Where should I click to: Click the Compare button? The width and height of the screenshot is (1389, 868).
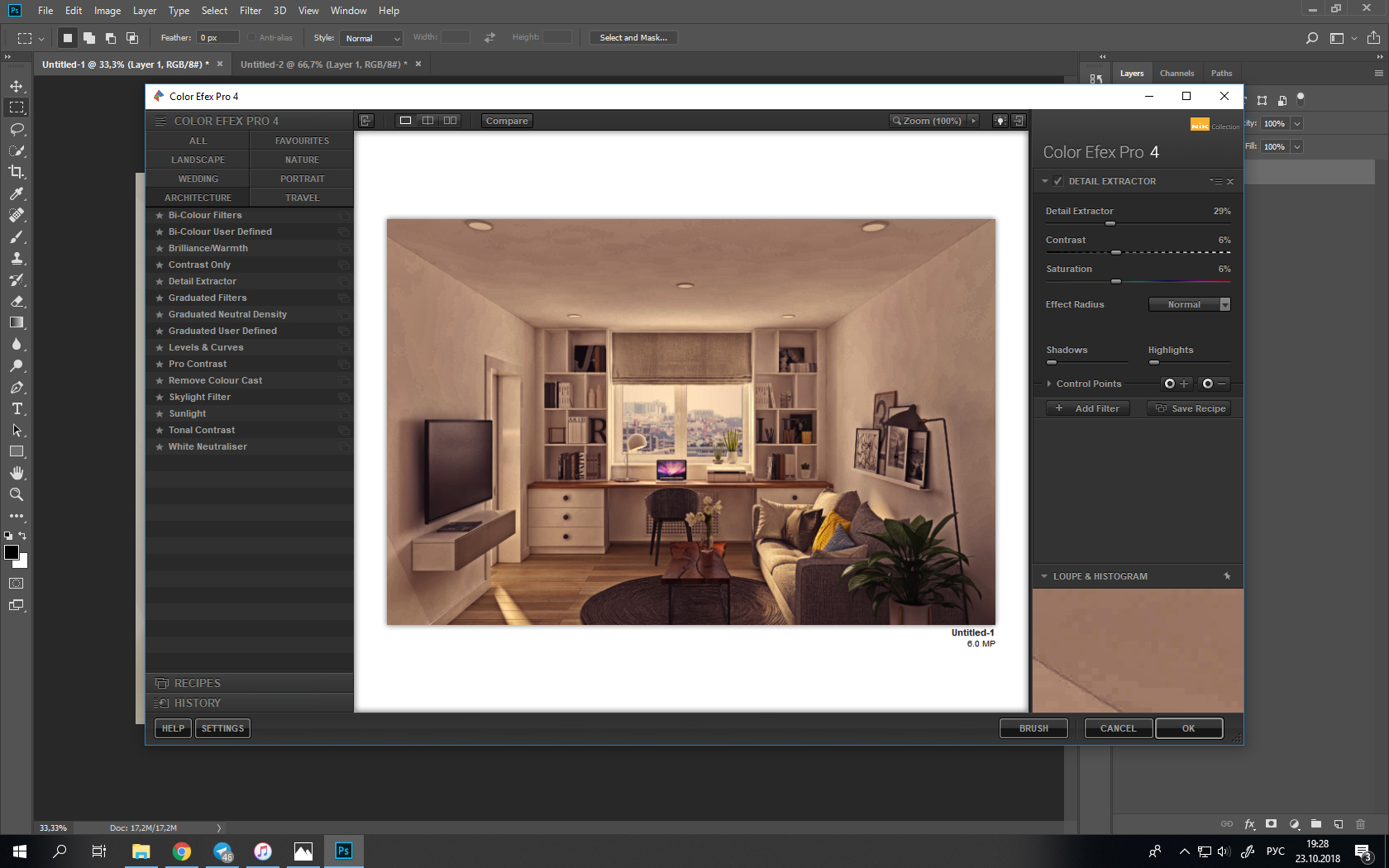tap(507, 121)
